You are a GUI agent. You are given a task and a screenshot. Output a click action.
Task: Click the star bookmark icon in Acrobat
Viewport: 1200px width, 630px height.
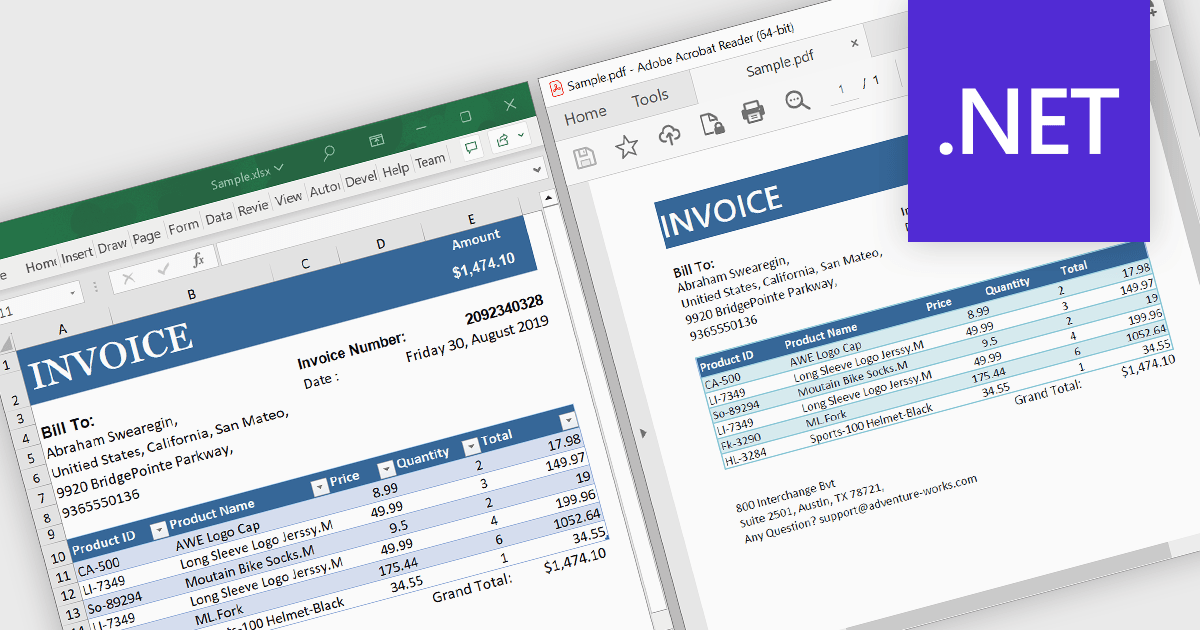(x=627, y=148)
